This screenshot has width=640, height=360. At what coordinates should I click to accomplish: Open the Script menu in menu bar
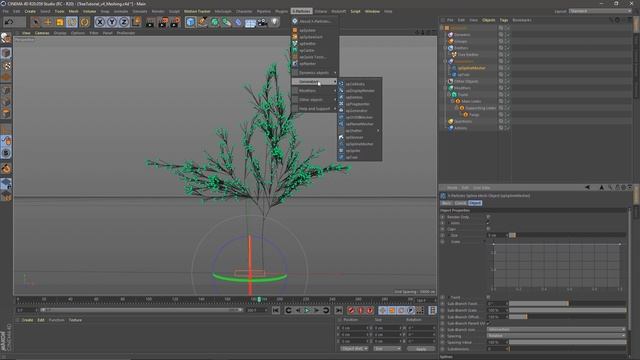(356, 11)
